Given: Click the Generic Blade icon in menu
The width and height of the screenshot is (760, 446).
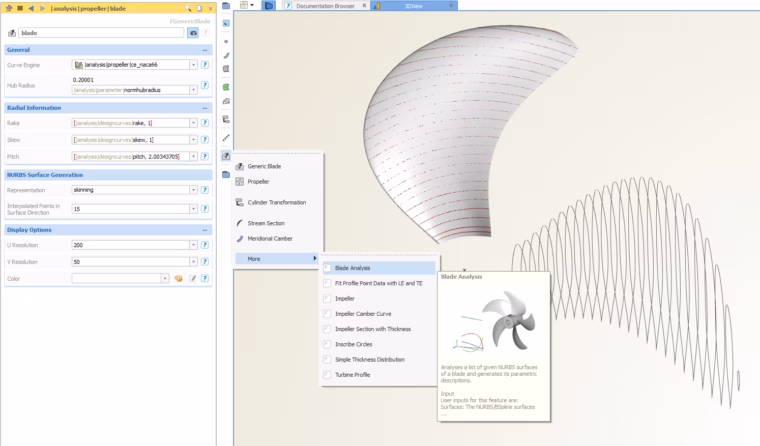Looking at the screenshot, I should (x=239, y=166).
